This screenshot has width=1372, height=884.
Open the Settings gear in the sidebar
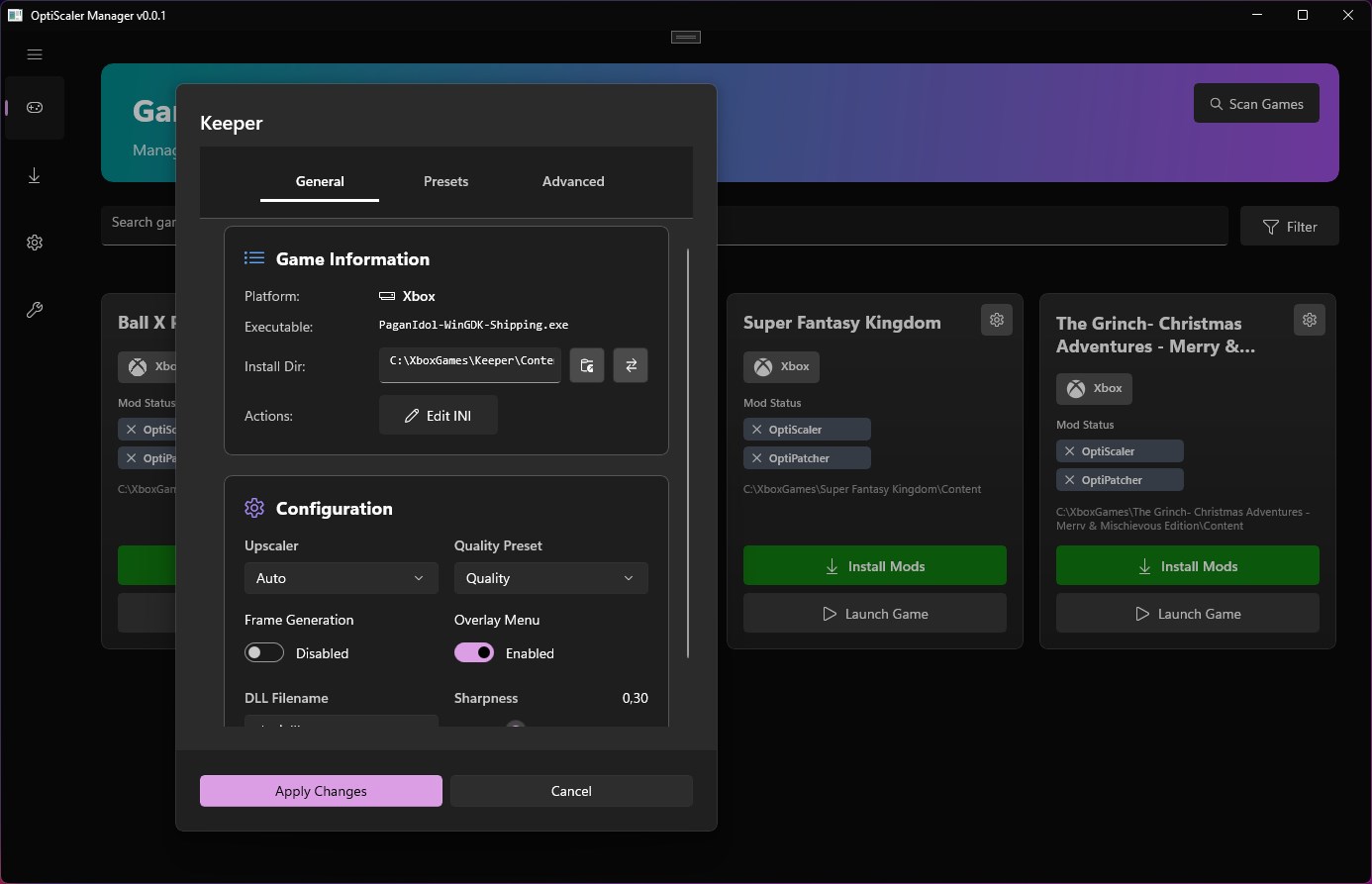(35, 243)
